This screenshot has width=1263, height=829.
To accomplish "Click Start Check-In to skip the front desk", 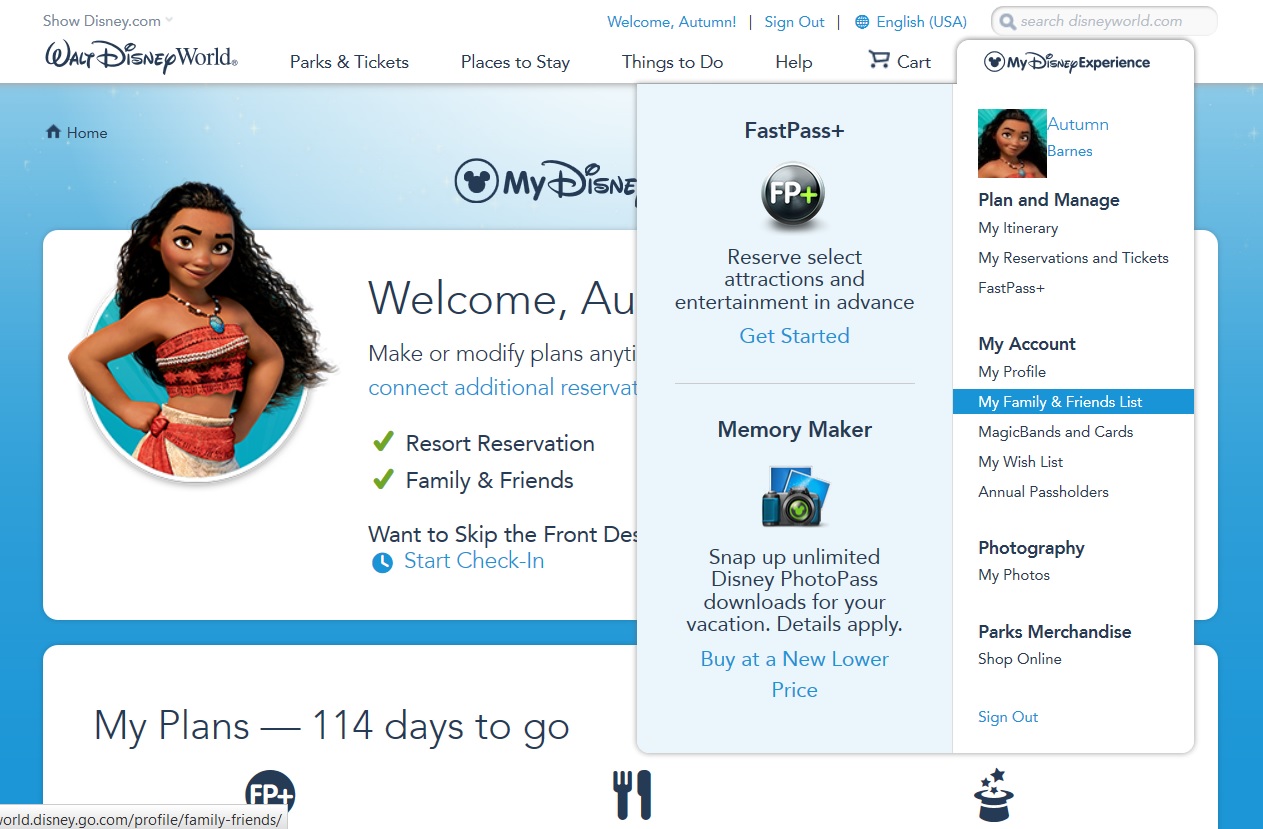I will click(x=474, y=561).
